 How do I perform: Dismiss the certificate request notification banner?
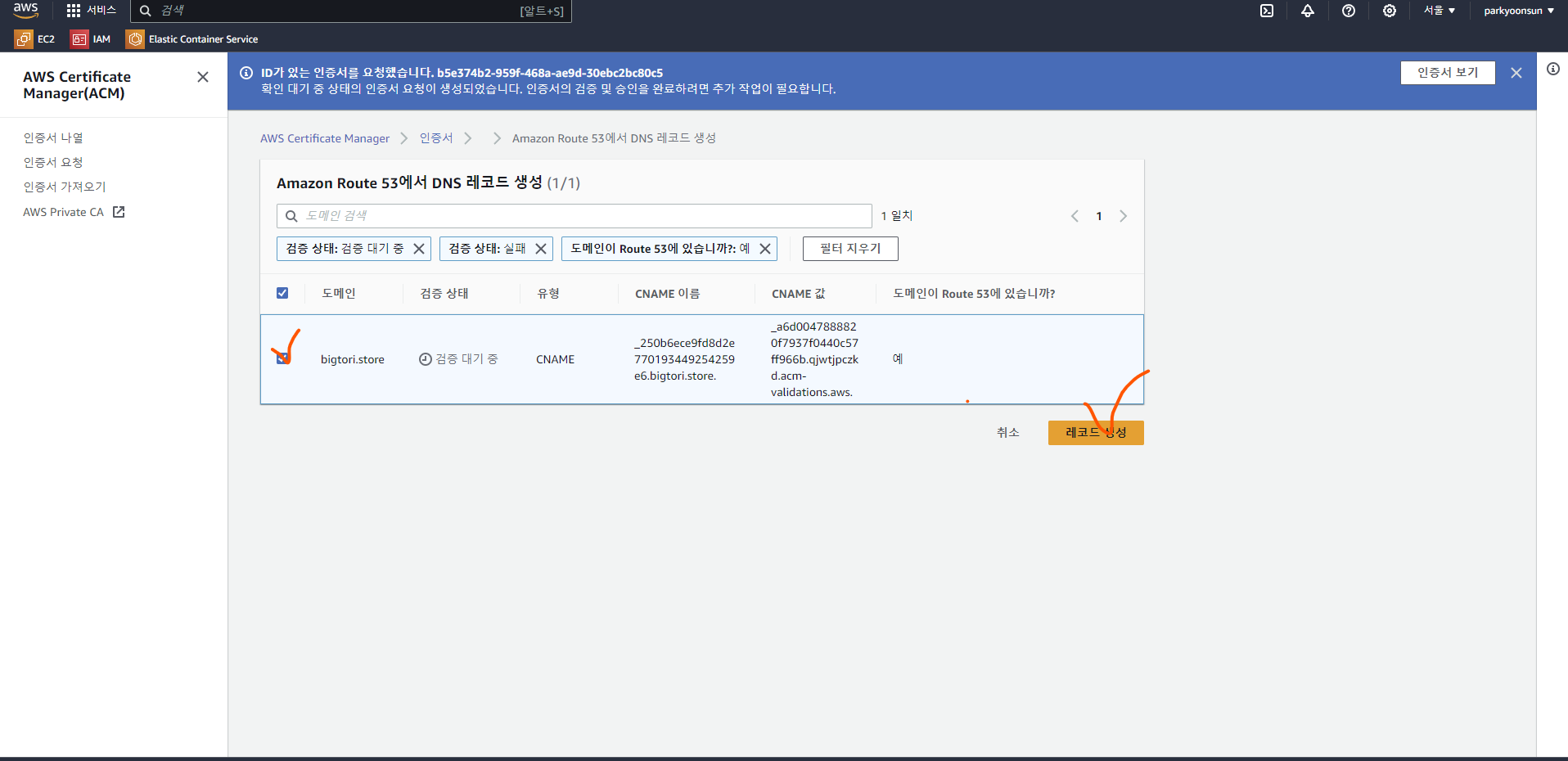[1516, 73]
